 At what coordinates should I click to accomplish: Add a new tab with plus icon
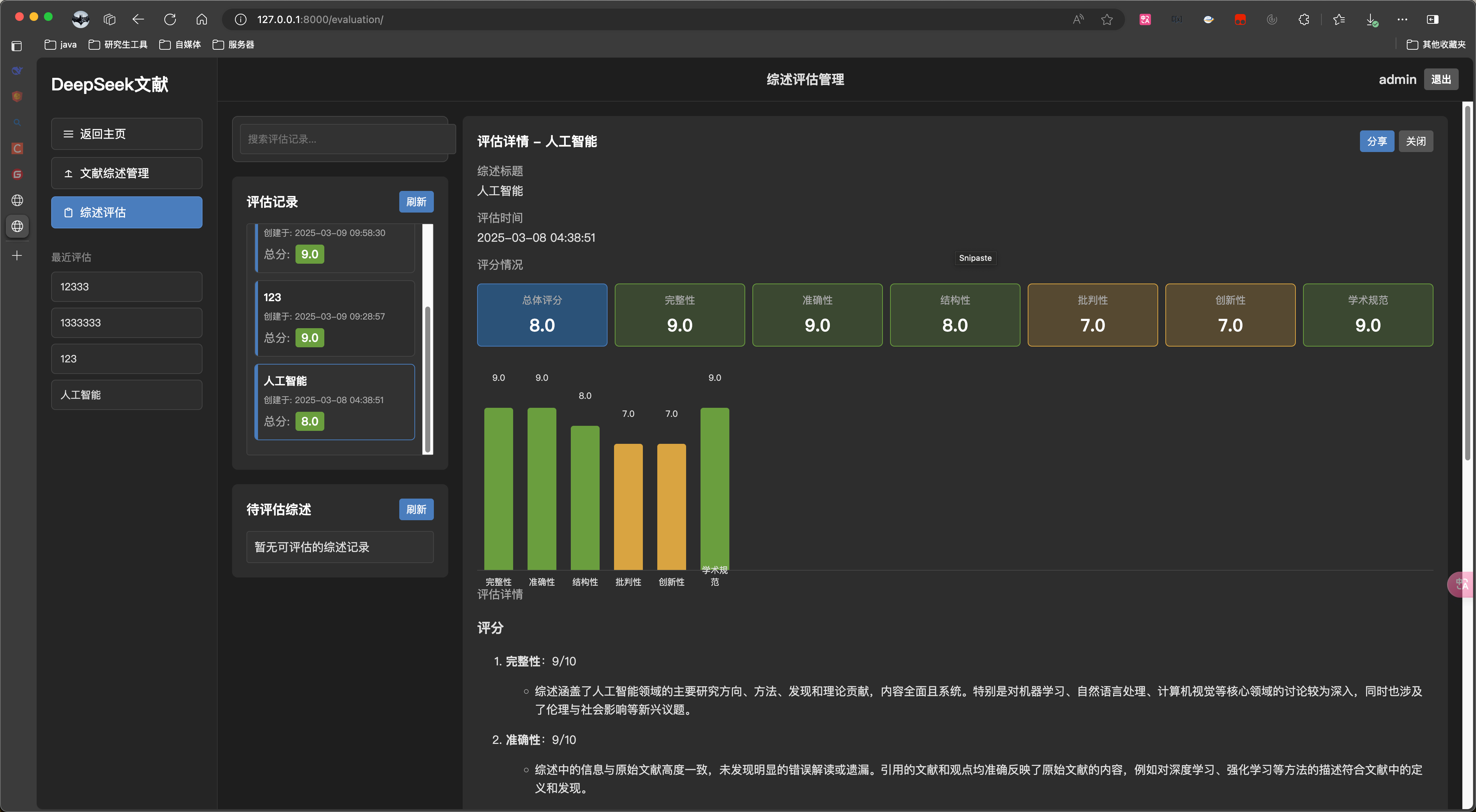(17, 255)
